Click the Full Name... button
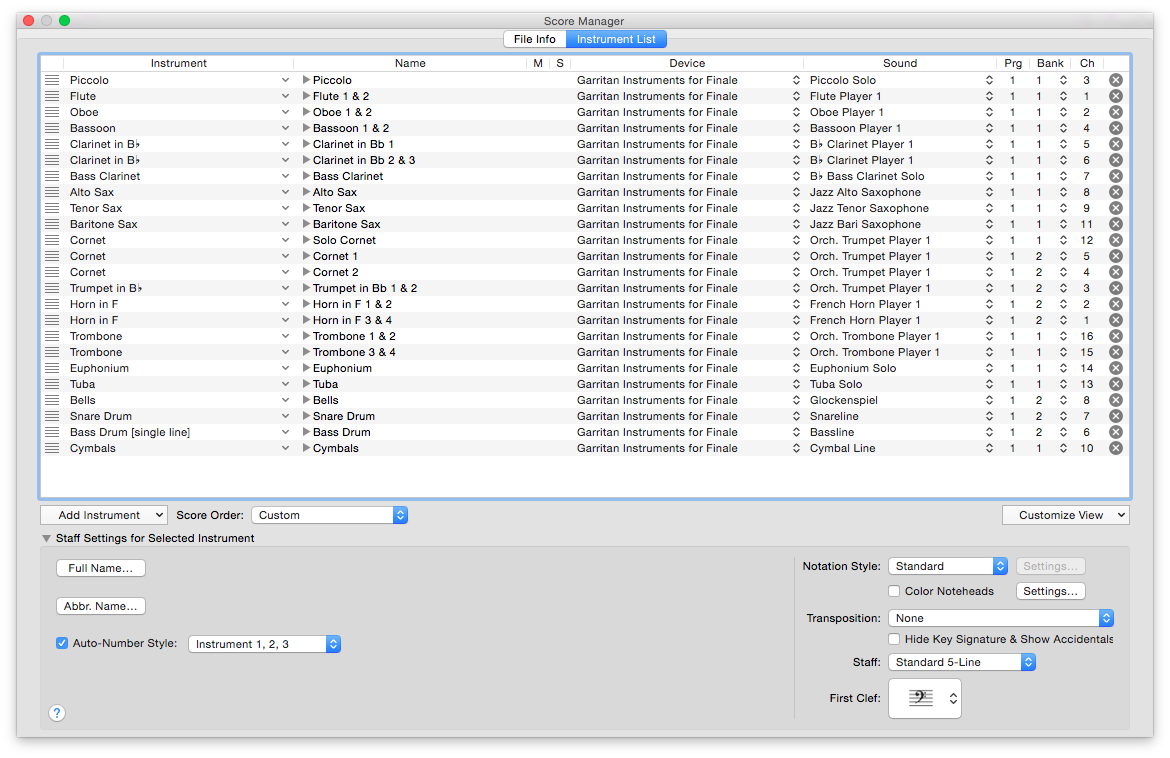The width and height of the screenshot is (1170, 758). 101,568
